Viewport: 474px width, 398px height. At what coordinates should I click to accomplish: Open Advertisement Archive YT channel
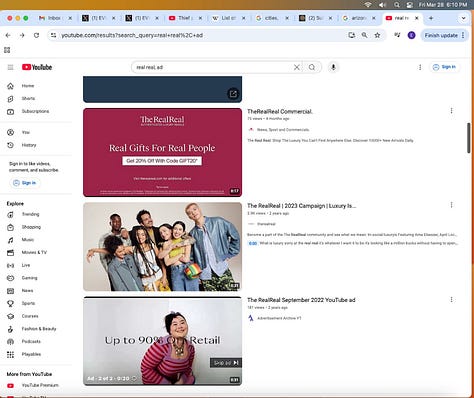[279, 318]
